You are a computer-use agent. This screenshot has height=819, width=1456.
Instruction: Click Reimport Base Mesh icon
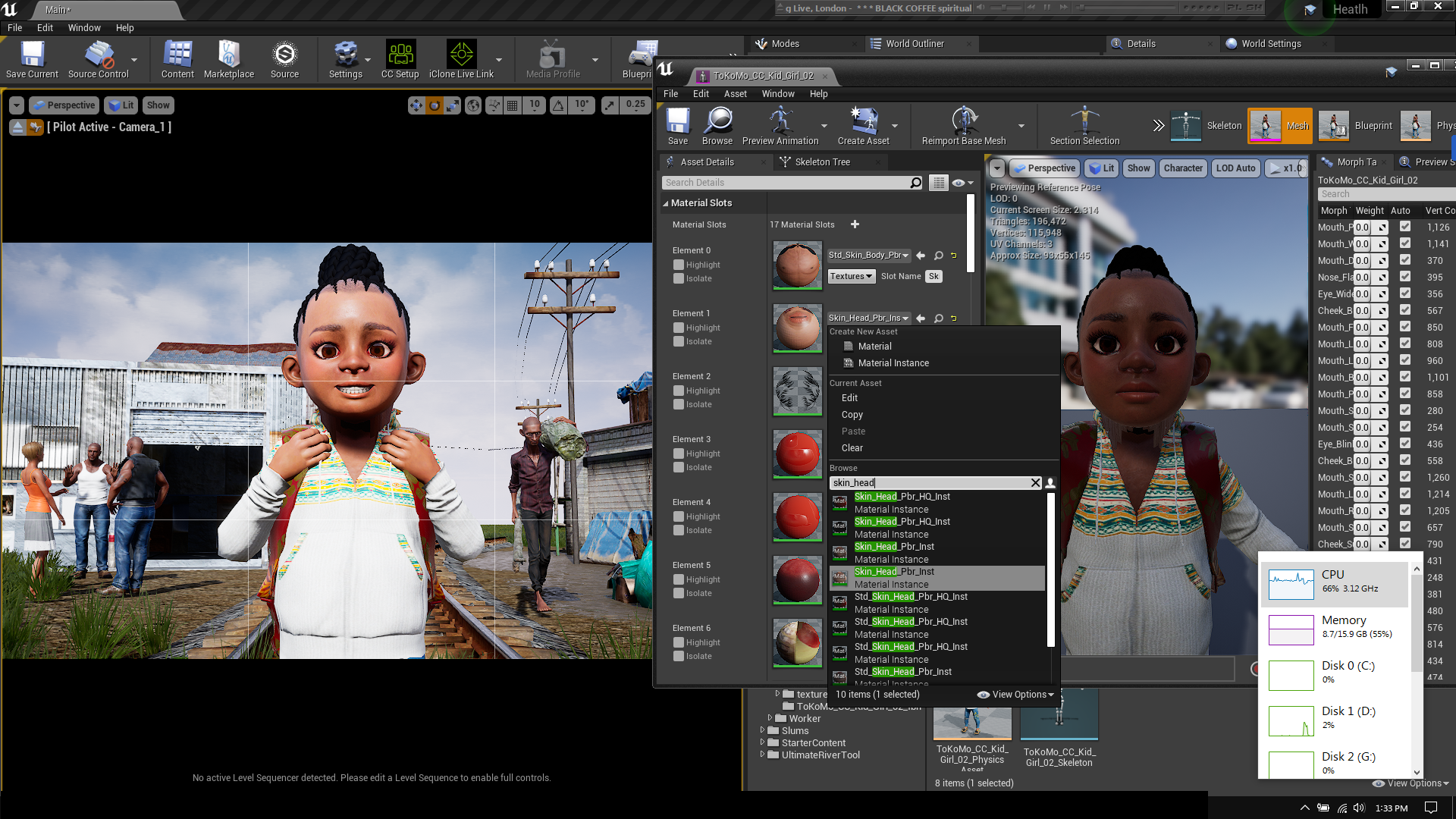[x=964, y=126]
